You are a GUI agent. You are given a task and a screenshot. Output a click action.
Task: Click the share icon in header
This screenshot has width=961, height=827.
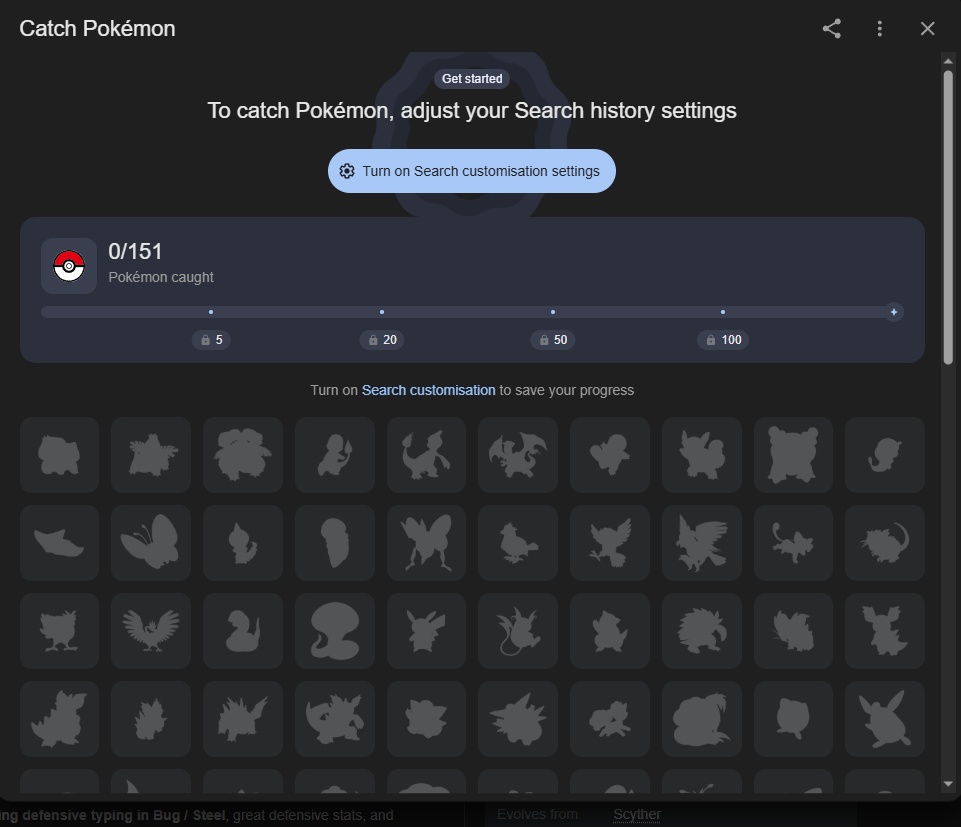pyautogui.click(x=831, y=29)
